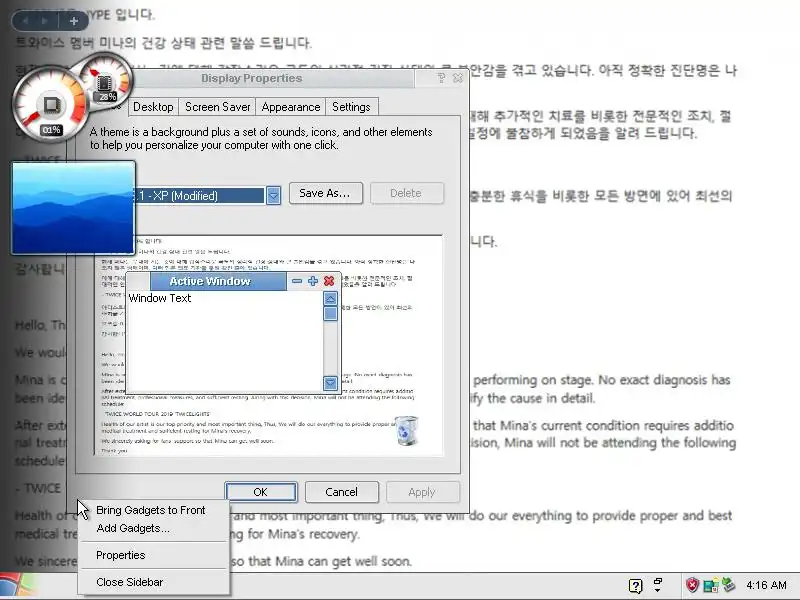Click the red security shield tray icon
Image resolution: width=800 pixels, height=600 pixels.
coord(692,585)
